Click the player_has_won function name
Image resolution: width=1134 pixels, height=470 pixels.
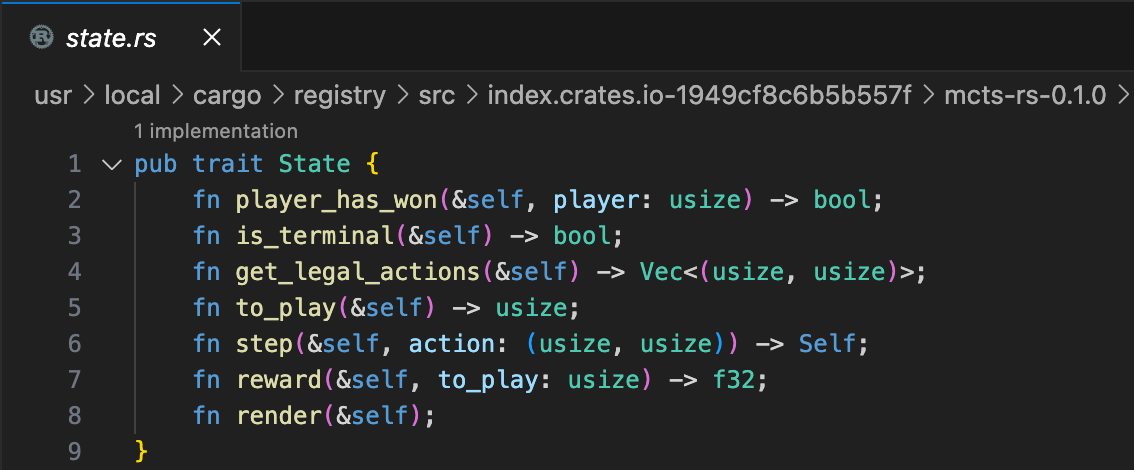tap(337, 200)
